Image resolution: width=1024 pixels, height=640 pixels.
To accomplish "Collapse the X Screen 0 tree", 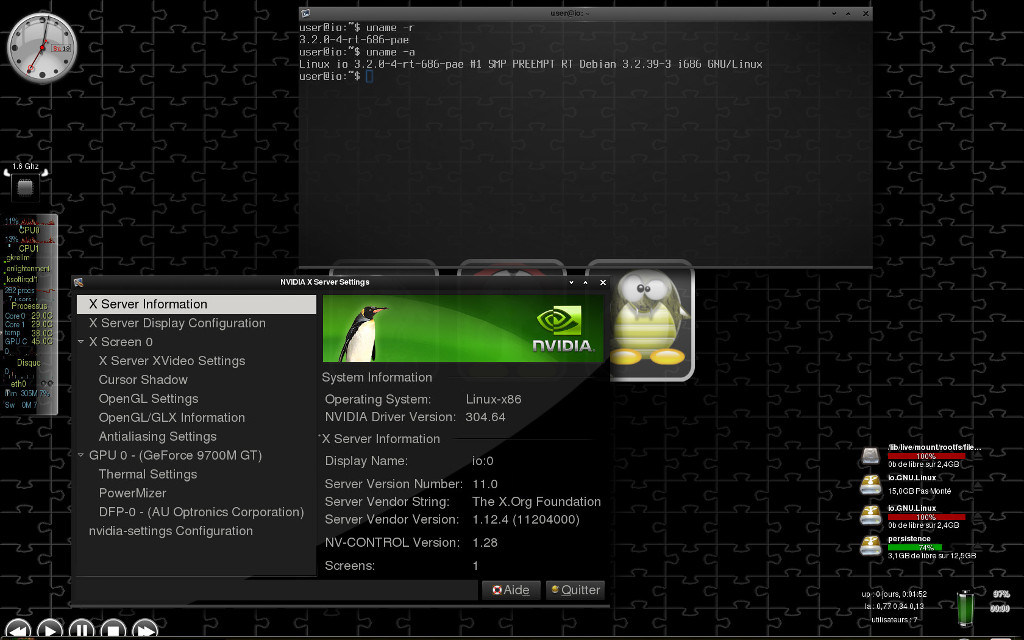I will coord(81,342).
